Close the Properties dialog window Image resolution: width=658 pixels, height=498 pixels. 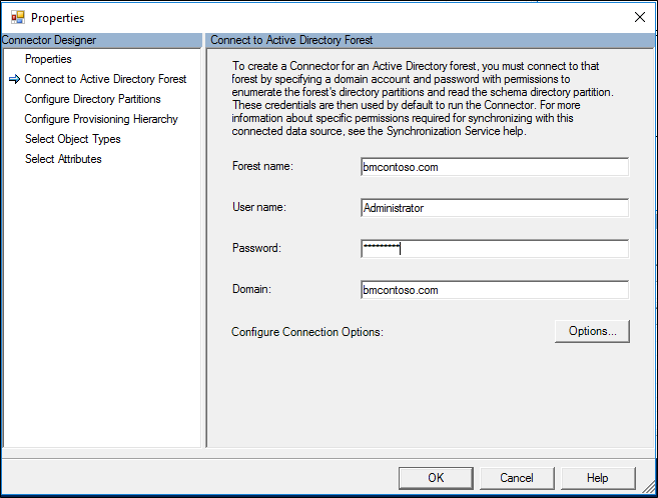coord(639,17)
